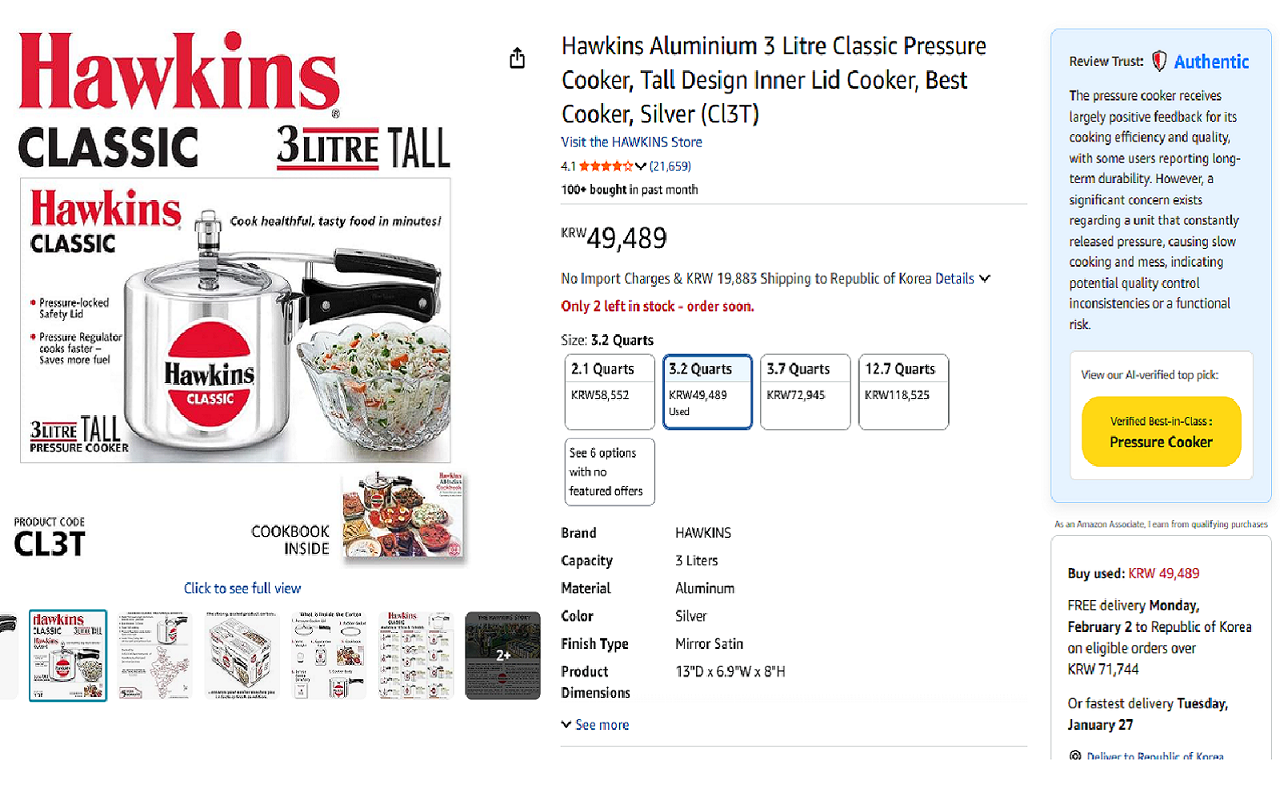
Task: Expand the shipping Details chevron
Action: coord(985,278)
